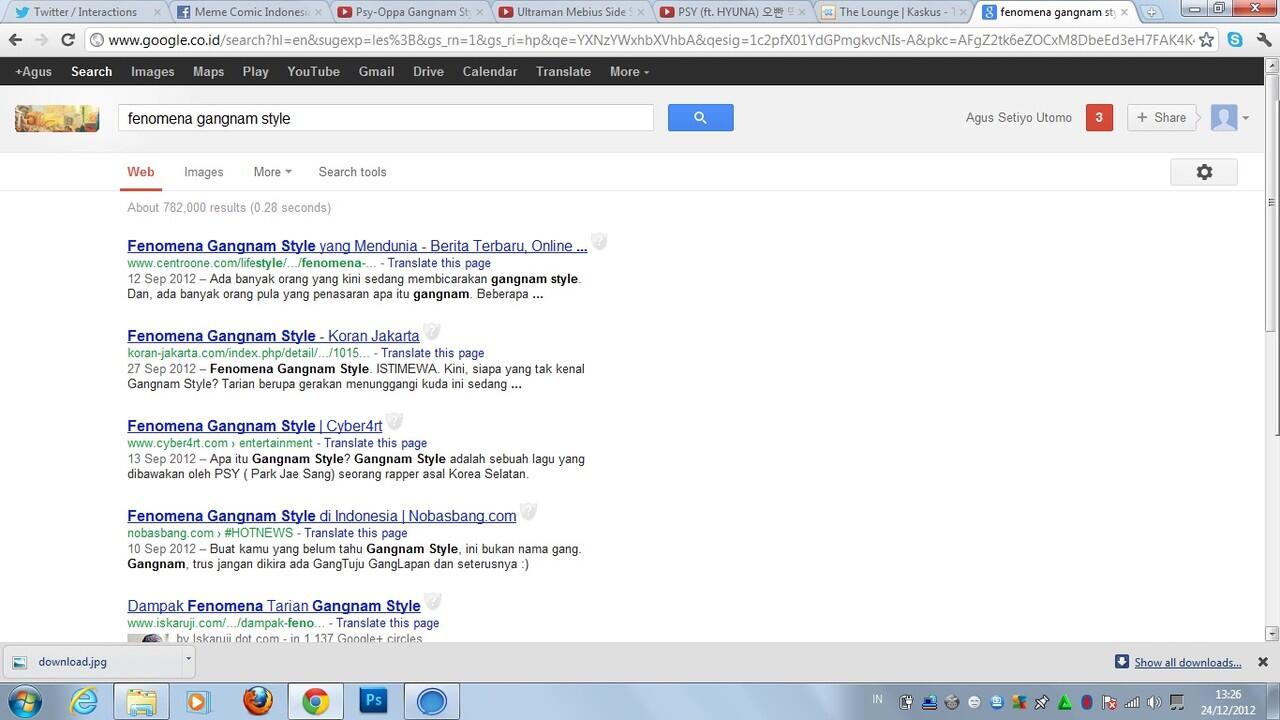The image size is (1280, 720).
Task: Click the green triangle tray icon
Action: click(1065, 702)
